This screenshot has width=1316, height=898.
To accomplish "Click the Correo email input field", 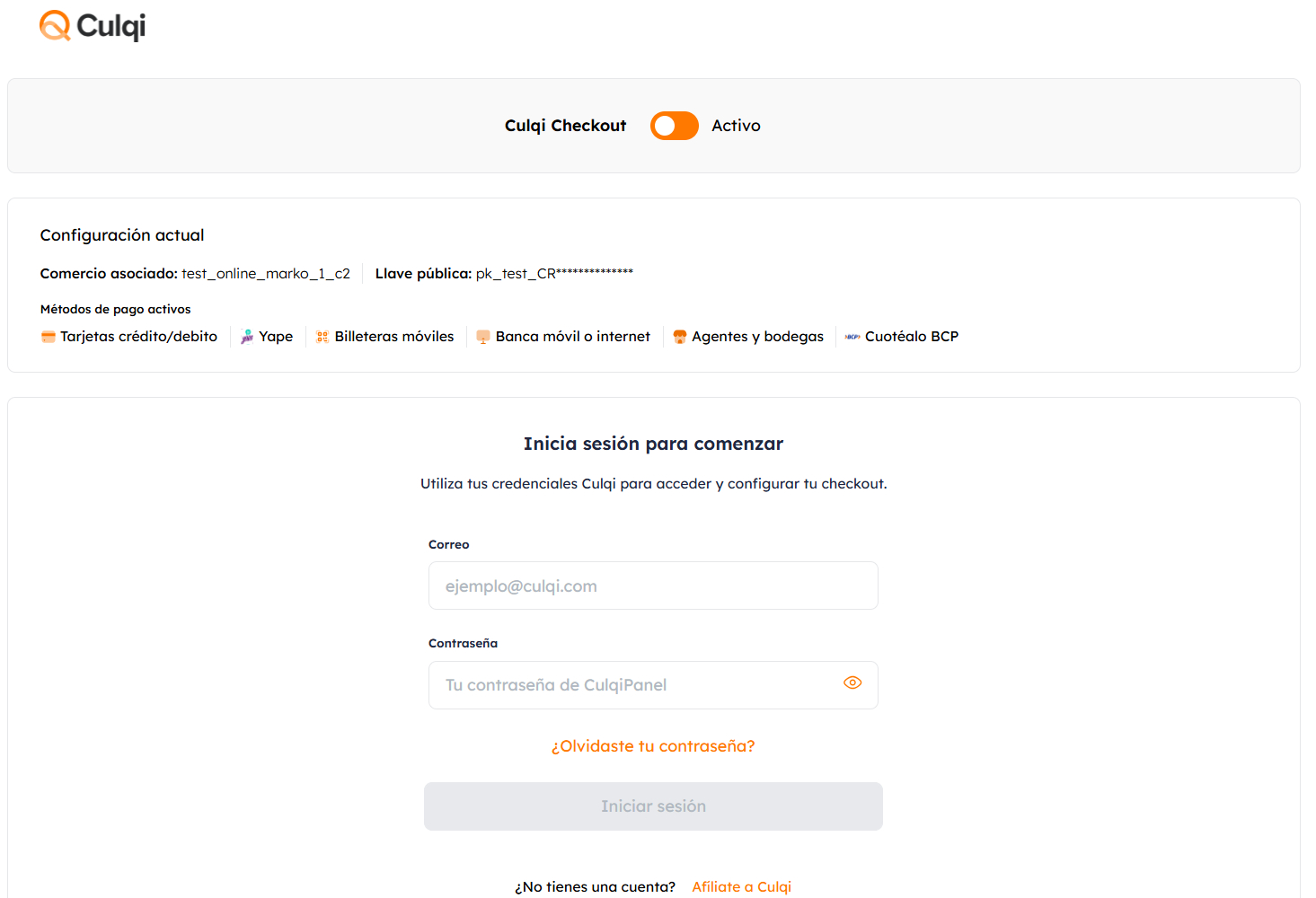I will point(653,585).
